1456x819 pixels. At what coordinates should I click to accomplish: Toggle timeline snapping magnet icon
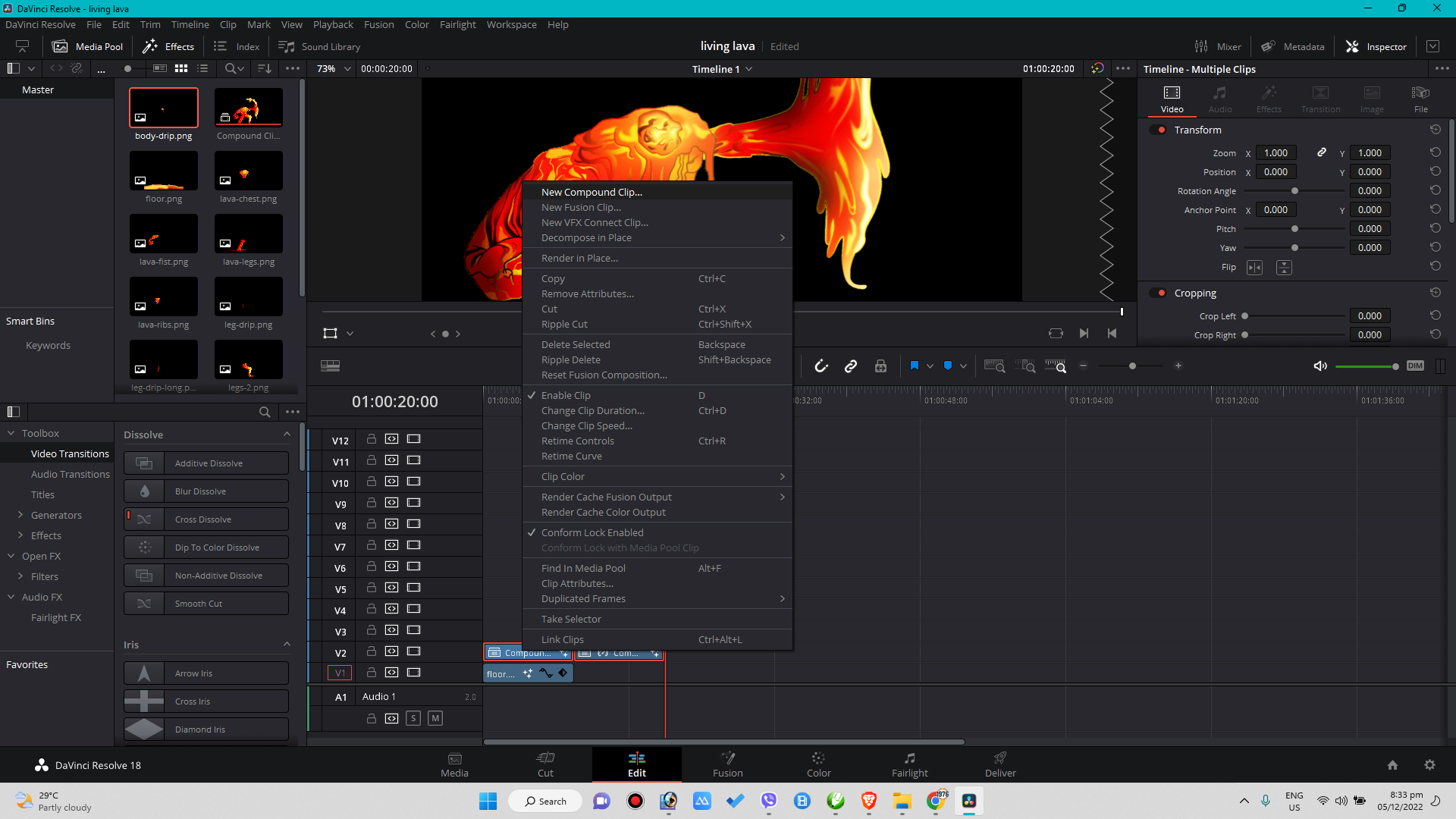click(821, 366)
